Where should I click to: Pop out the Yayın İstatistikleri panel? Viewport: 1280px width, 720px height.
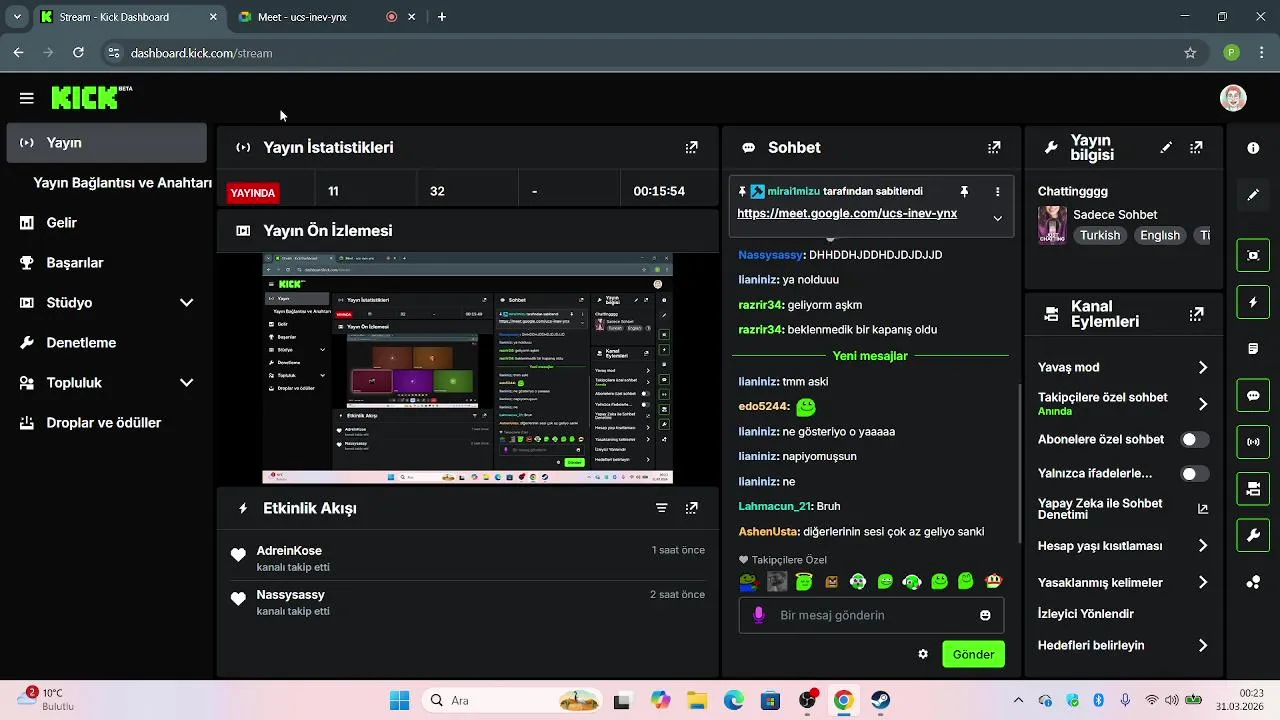691,147
